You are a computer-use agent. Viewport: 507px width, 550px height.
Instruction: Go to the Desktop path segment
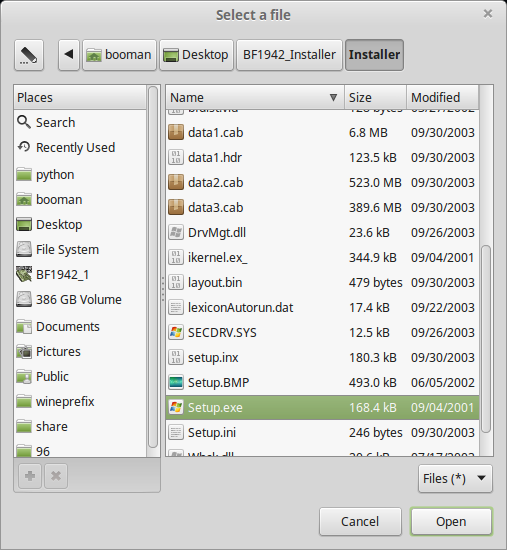(x=196, y=55)
